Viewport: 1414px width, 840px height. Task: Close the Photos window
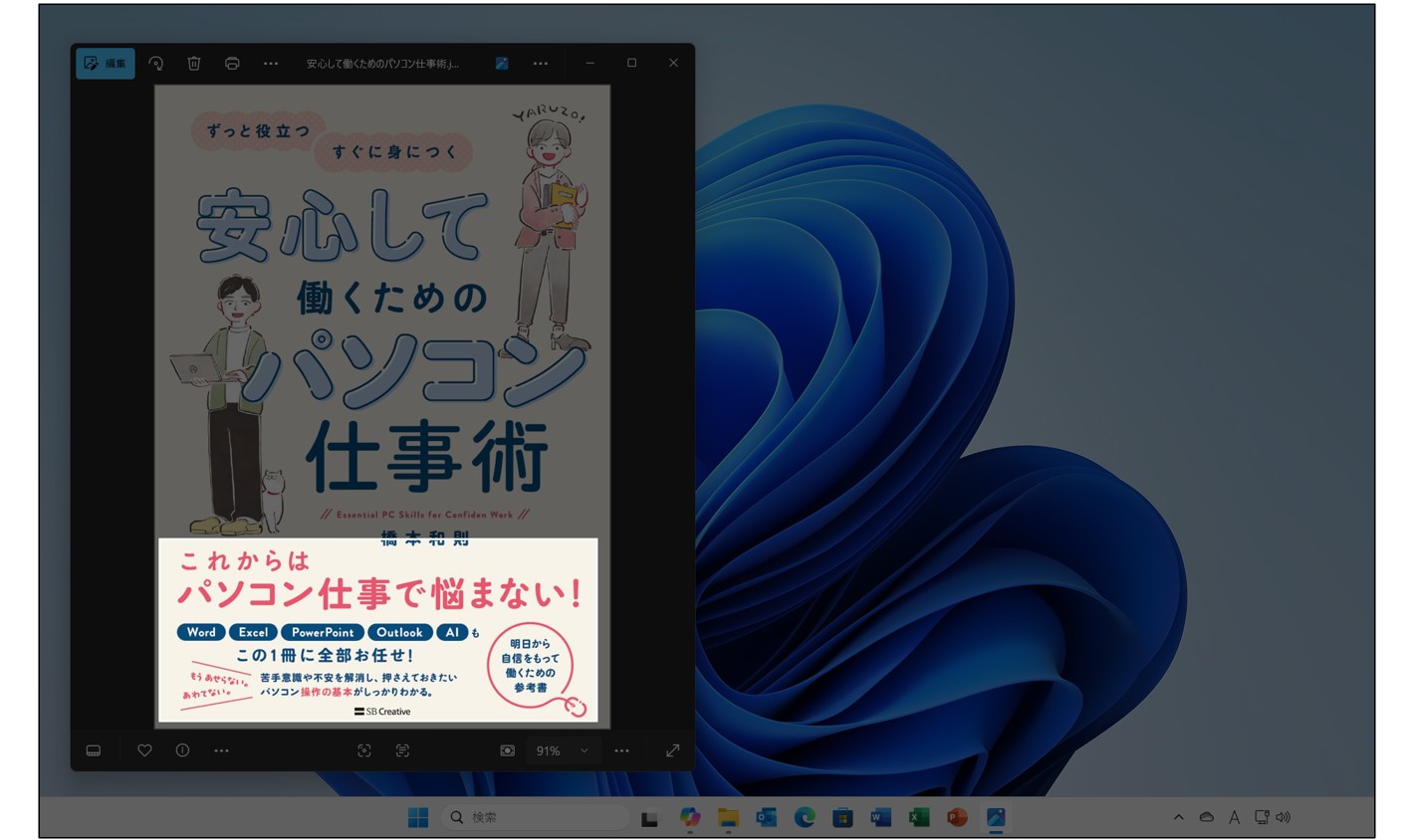point(673,63)
